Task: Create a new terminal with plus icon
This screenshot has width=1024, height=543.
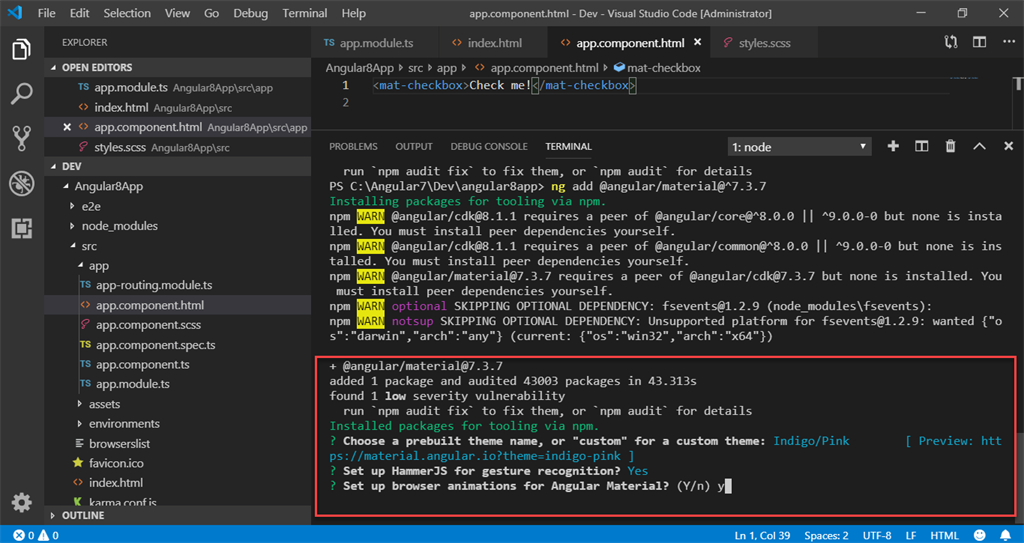Action: [893, 146]
